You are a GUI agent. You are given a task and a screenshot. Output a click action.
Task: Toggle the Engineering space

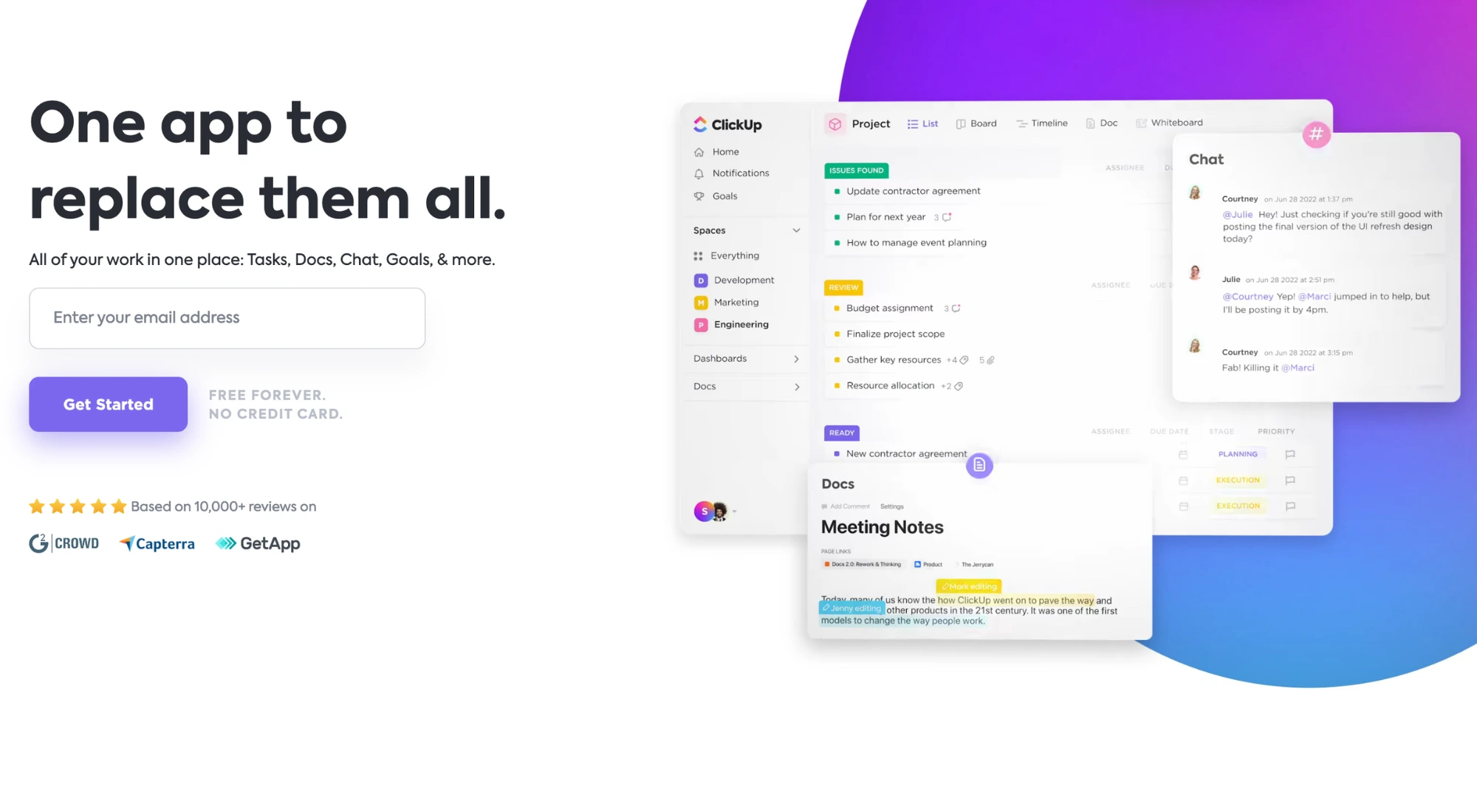click(741, 324)
